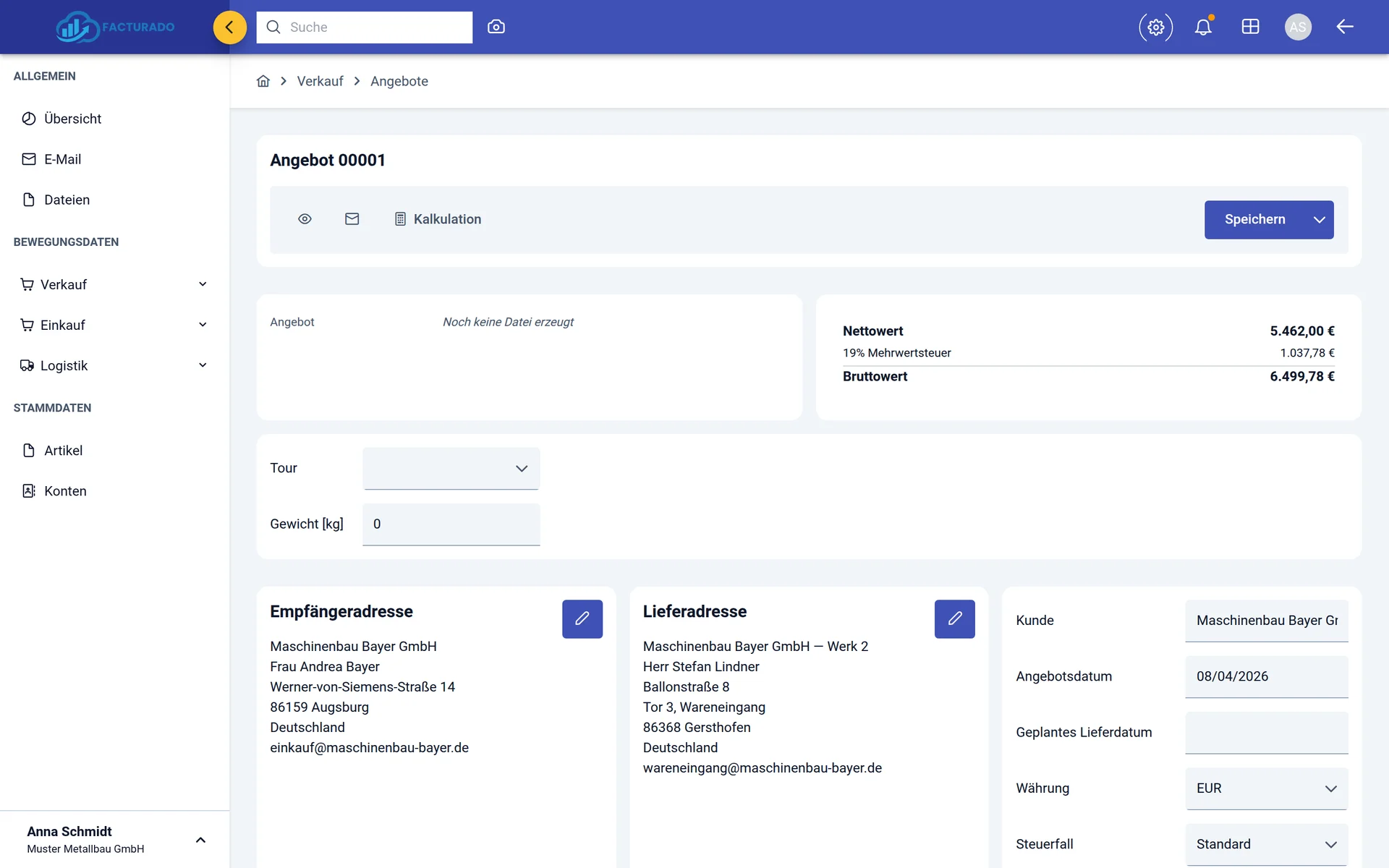Open the Tour dropdown
Image resolution: width=1389 pixels, height=868 pixels.
pos(451,469)
